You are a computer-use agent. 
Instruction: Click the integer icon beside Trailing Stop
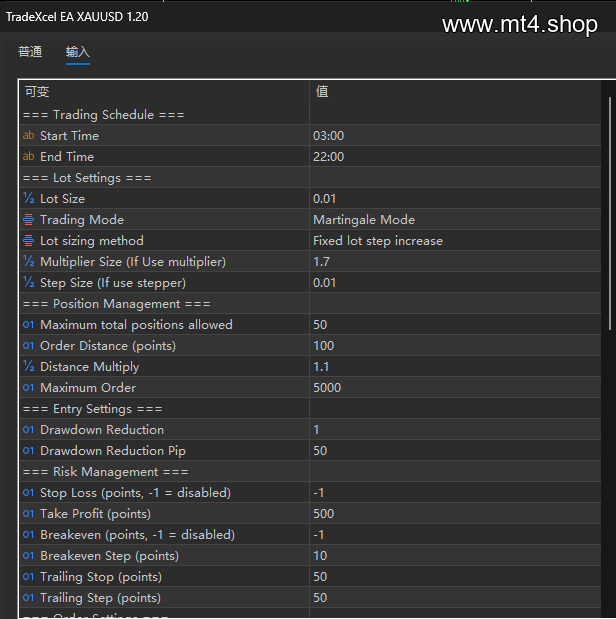click(28, 576)
